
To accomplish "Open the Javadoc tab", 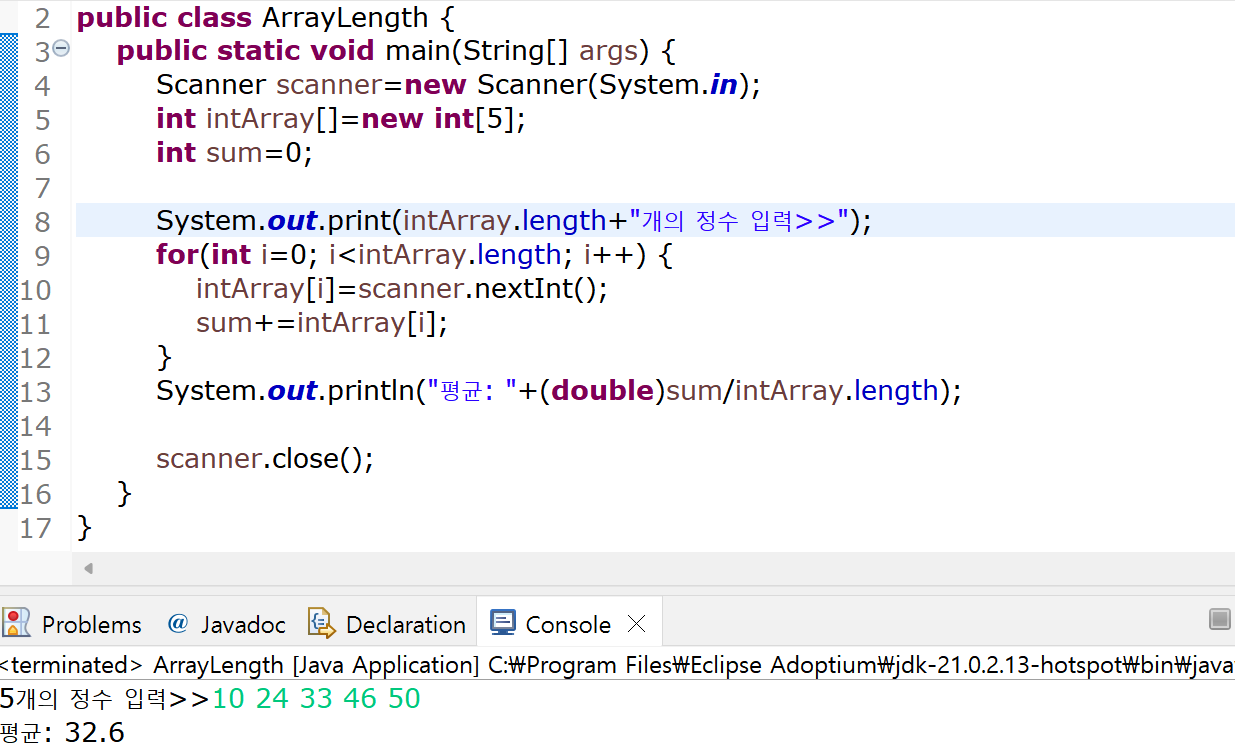I will [x=226, y=624].
